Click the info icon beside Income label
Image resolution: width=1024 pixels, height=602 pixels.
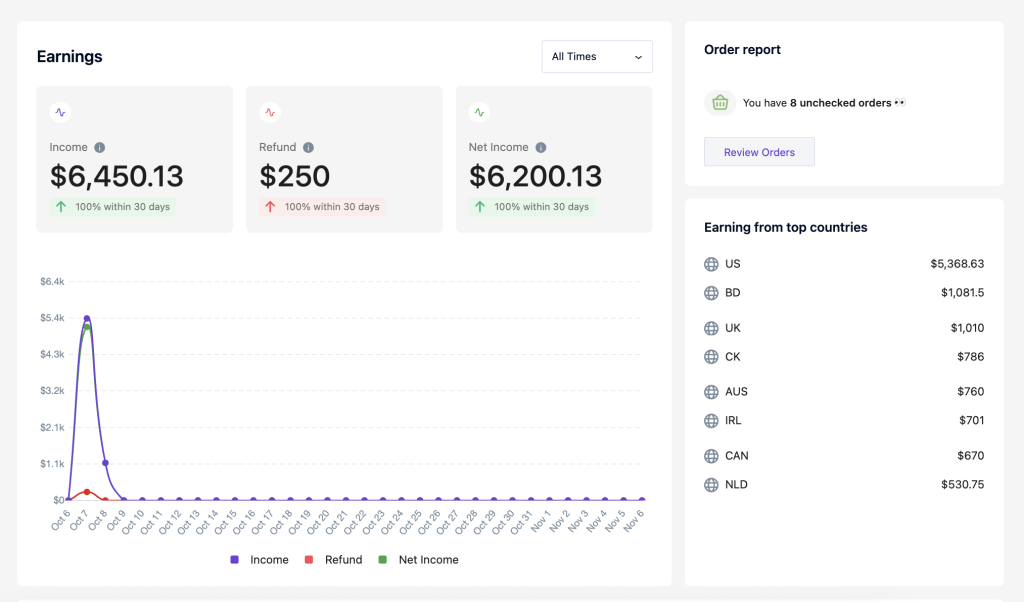pyautogui.click(x=100, y=148)
